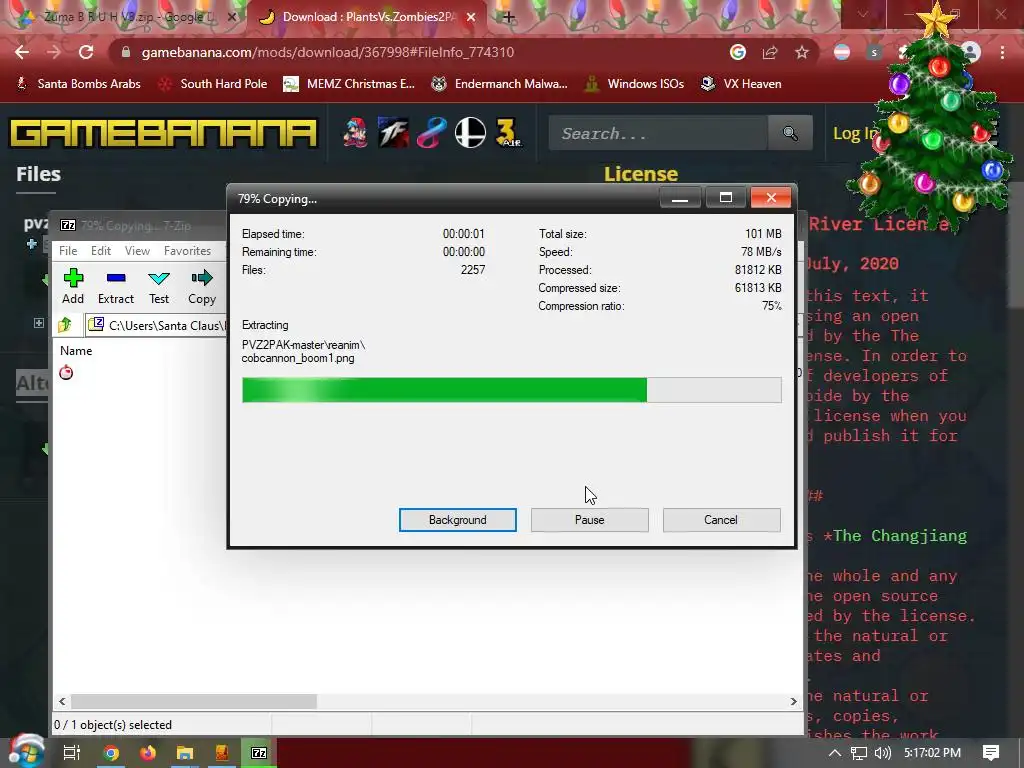Image resolution: width=1024 pixels, height=768 pixels.
Task: Select the file entry icon in the 7-Zip list
Action: pyautogui.click(x=66, y=373)
